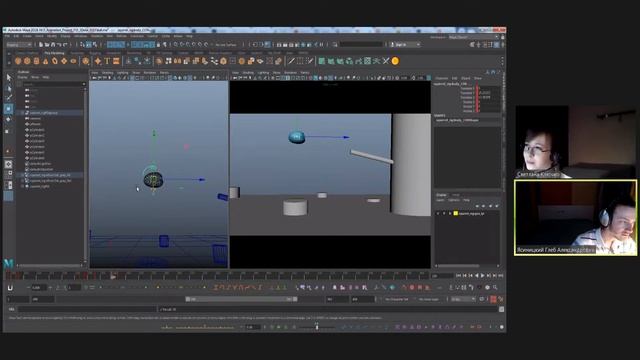
Task: Open the Sign In dropdown
Action: point(405,44)
